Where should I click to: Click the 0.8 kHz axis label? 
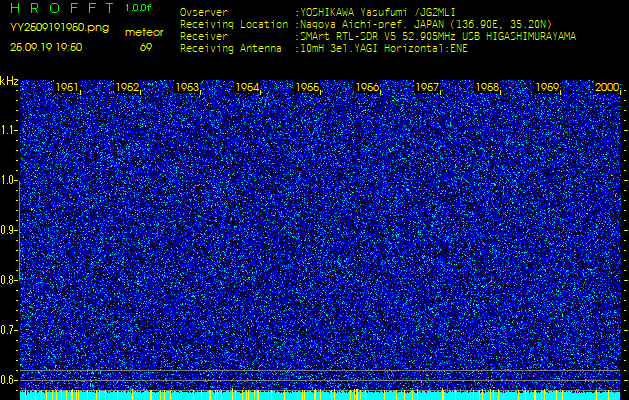(x=8, y=280)
